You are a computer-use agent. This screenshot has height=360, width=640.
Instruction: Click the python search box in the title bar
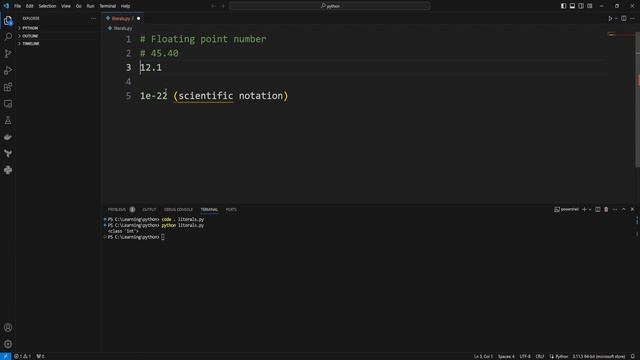pyautogui.click(x=330, y=6)
